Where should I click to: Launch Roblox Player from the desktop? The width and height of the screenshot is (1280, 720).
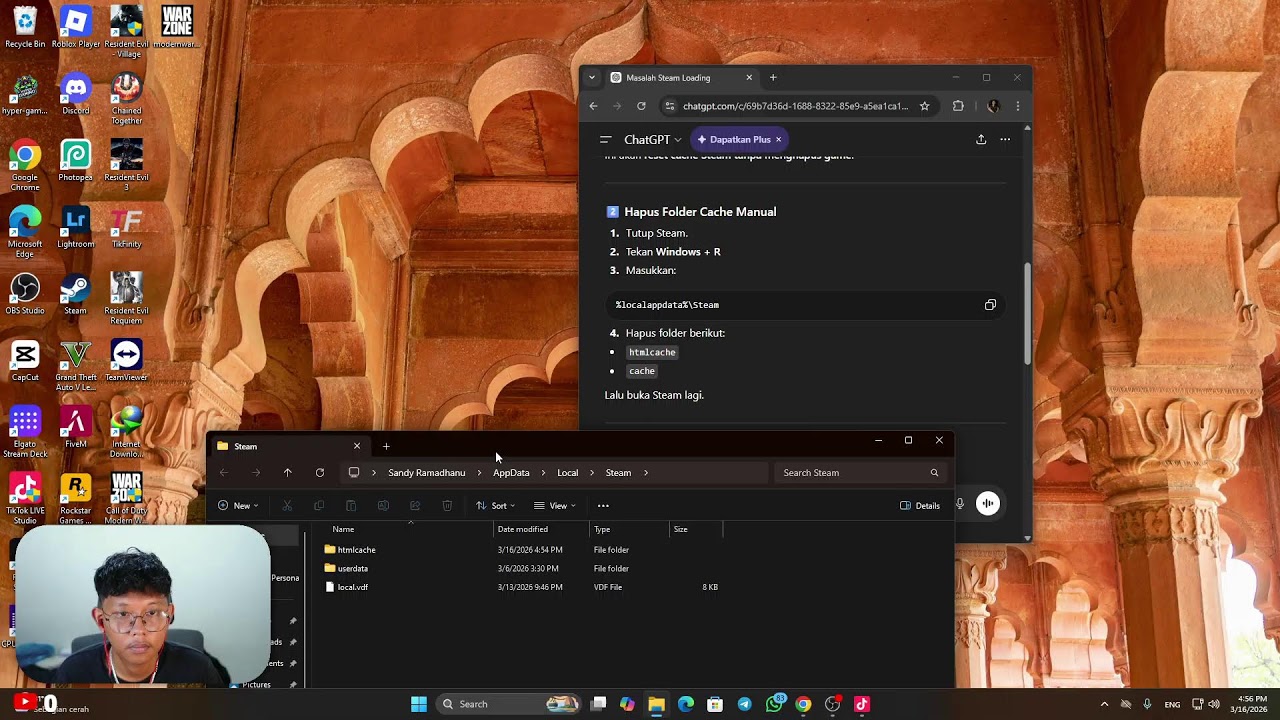tap(76, 27)
